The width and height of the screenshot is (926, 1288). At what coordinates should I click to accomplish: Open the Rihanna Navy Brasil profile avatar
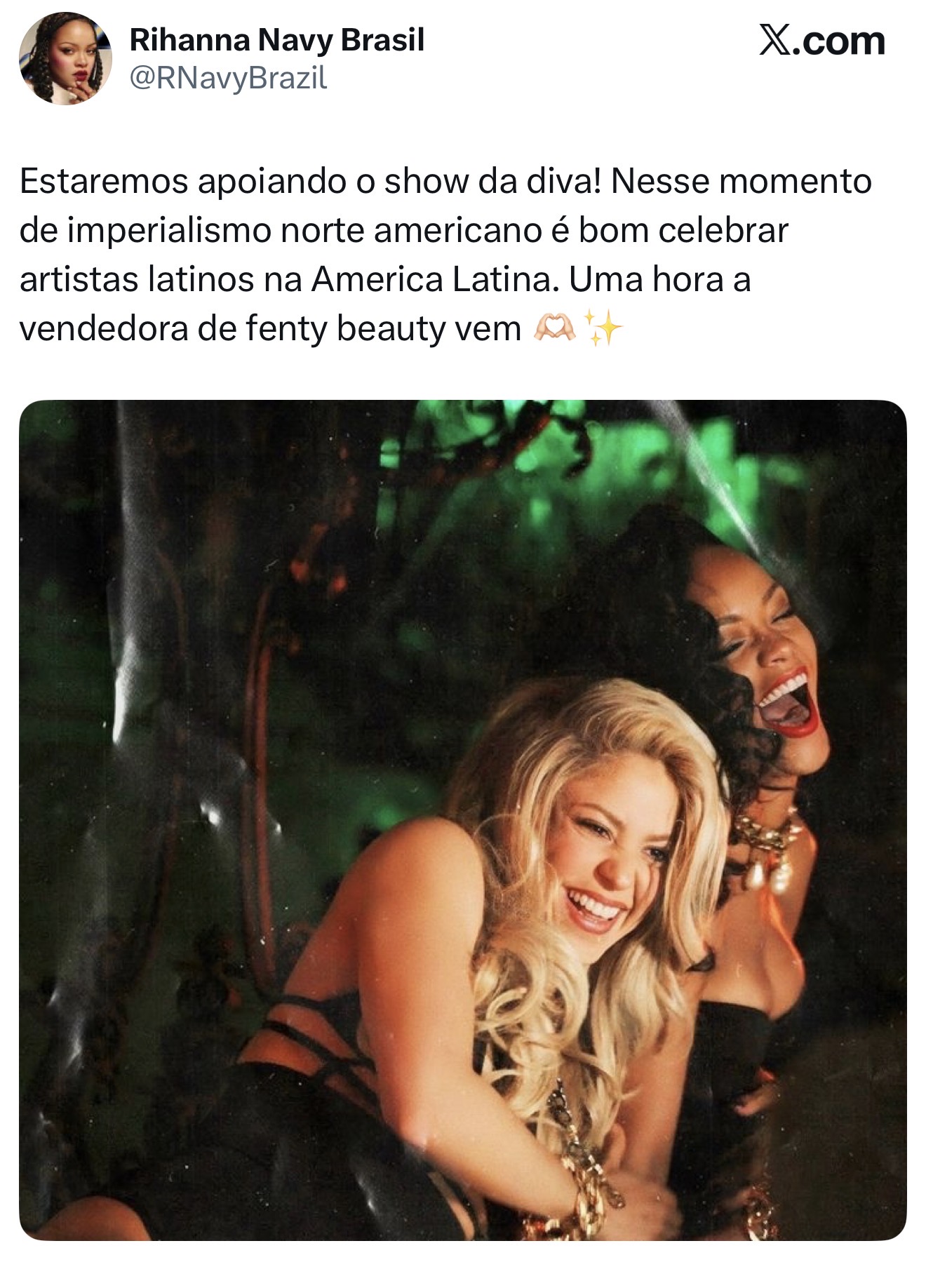point(65,58)
